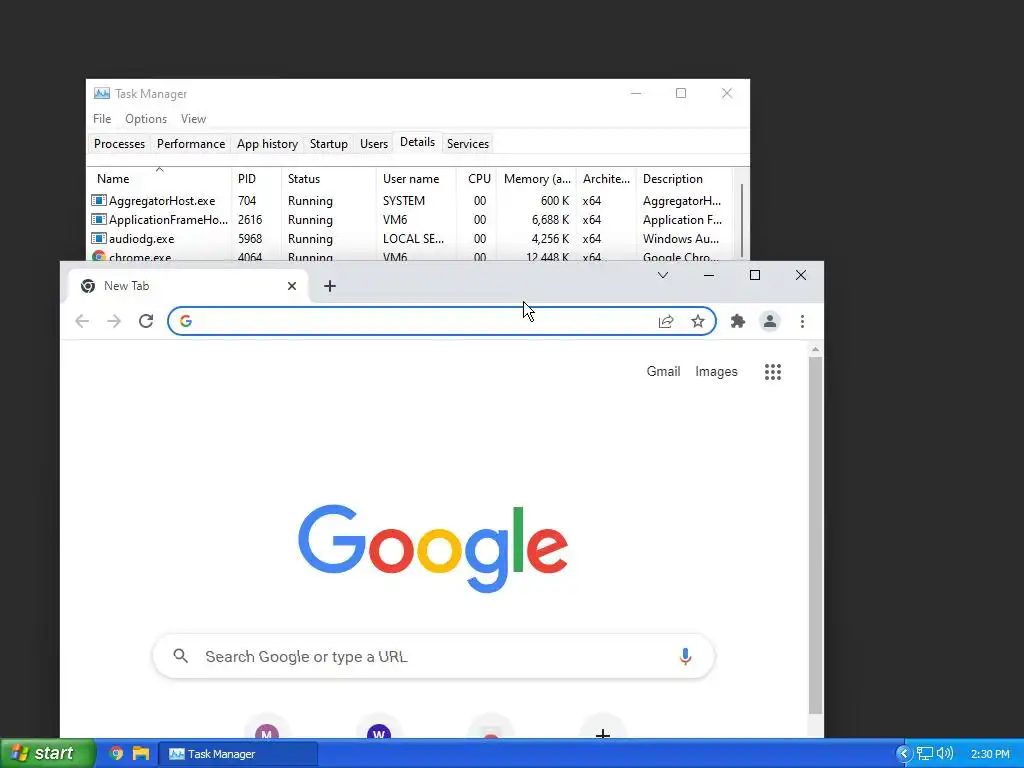1024x768 pixels.
Task: Open the Chrome profile avatar
Action: pyautogui.click(x=770, y=321)
